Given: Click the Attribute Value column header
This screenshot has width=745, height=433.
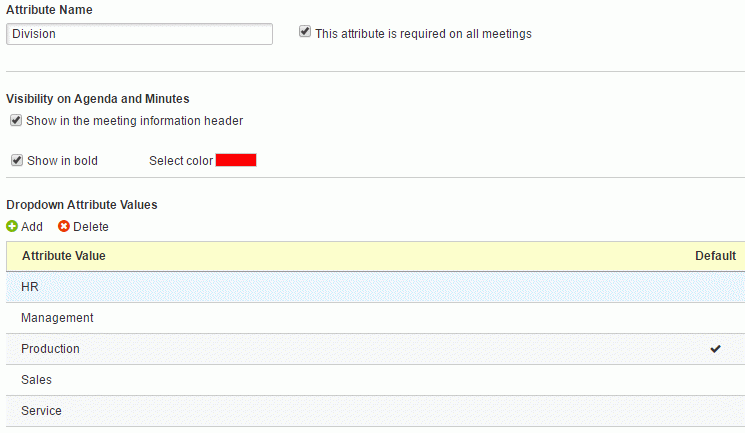Looking at the screenshot, I should point(64,256).
